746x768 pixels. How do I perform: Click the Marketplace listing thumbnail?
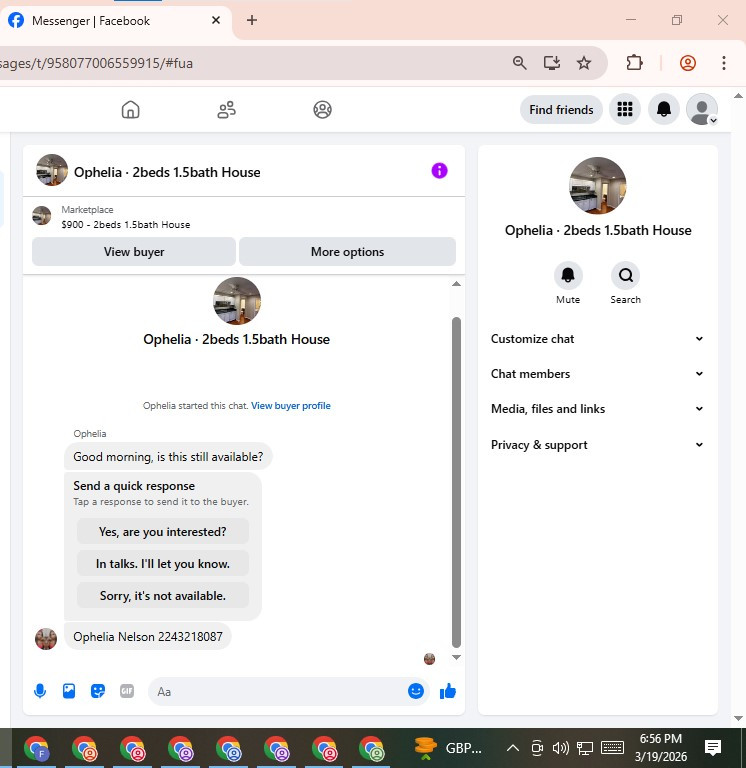click(42, 216)
